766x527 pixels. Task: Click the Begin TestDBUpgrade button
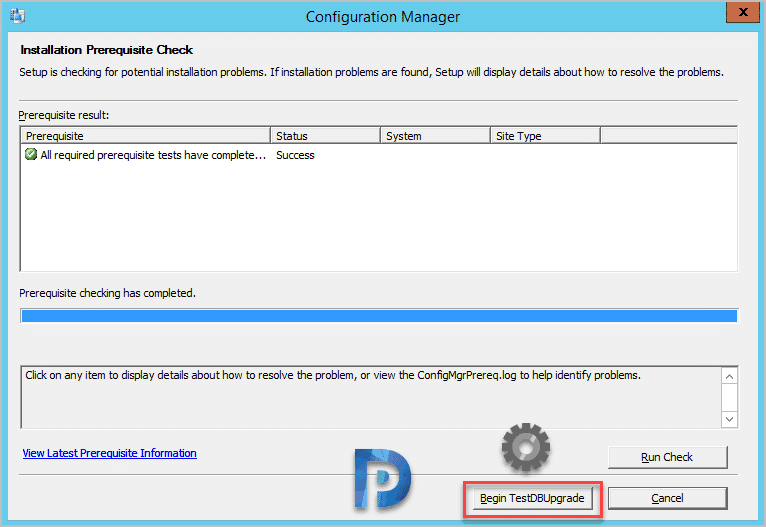click(x=532, y=498)
